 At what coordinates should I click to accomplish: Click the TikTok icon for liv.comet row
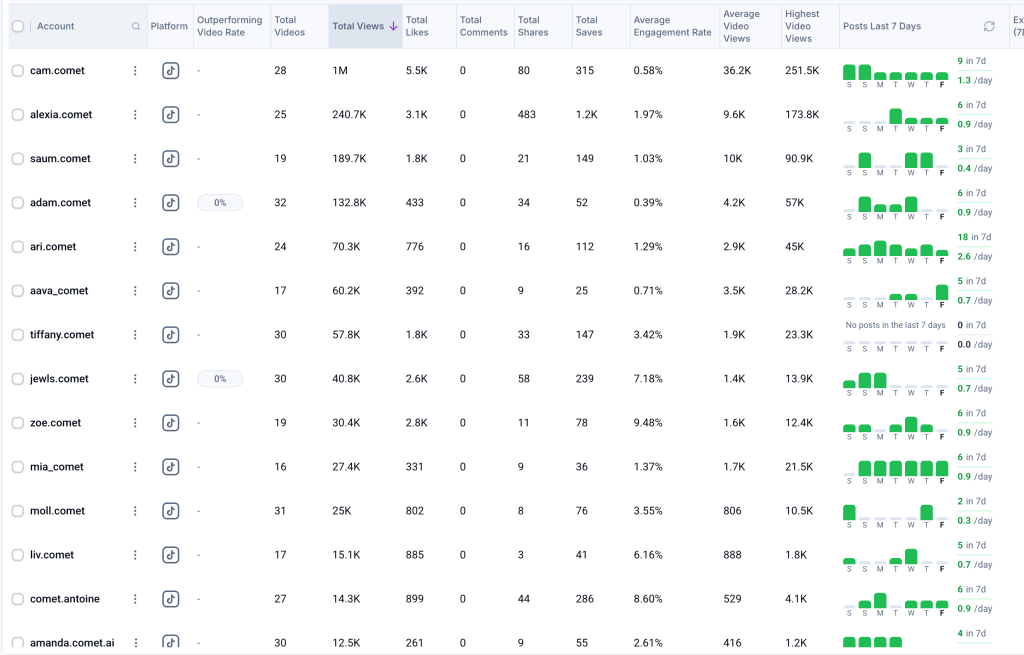click(x=171, y=555)
